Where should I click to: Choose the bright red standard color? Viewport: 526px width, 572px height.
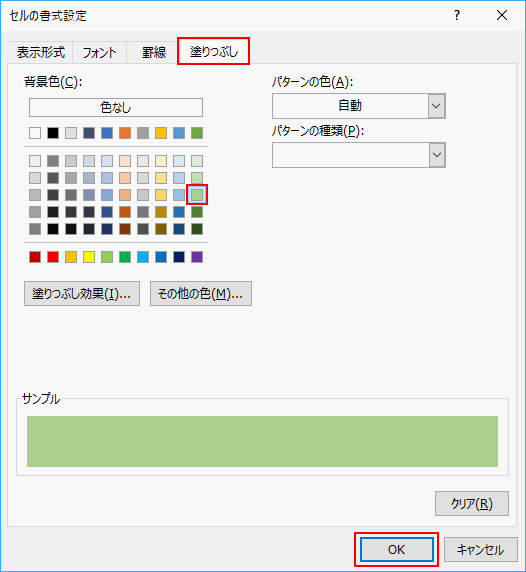click(x=53, y=257)
